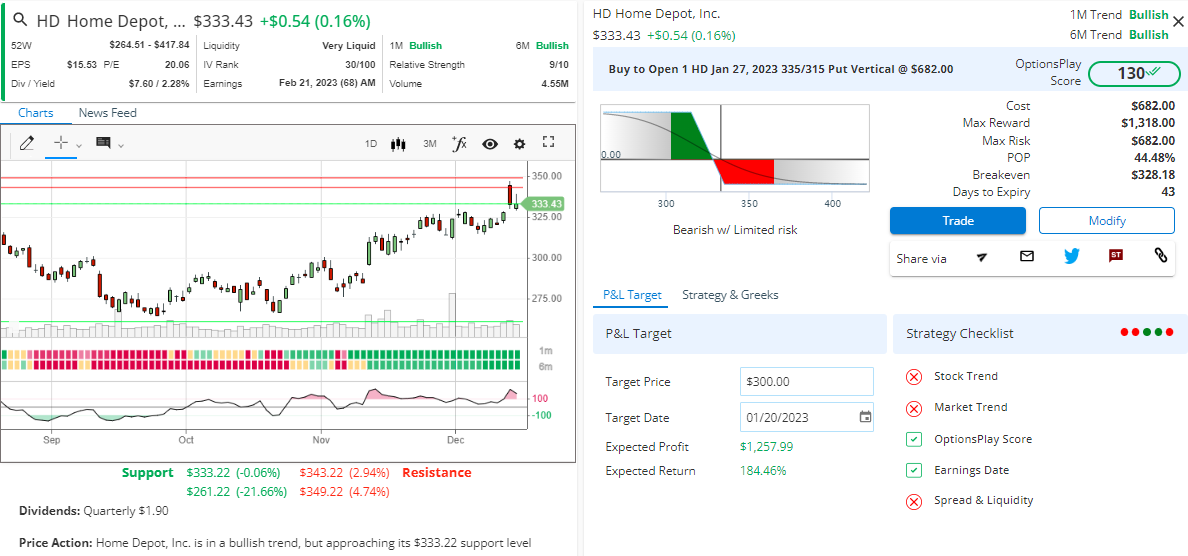Click the Div / Yield $7.60 / 2.28% value
The height and width of the screenshot is (556, 1188).
point(159,83)
